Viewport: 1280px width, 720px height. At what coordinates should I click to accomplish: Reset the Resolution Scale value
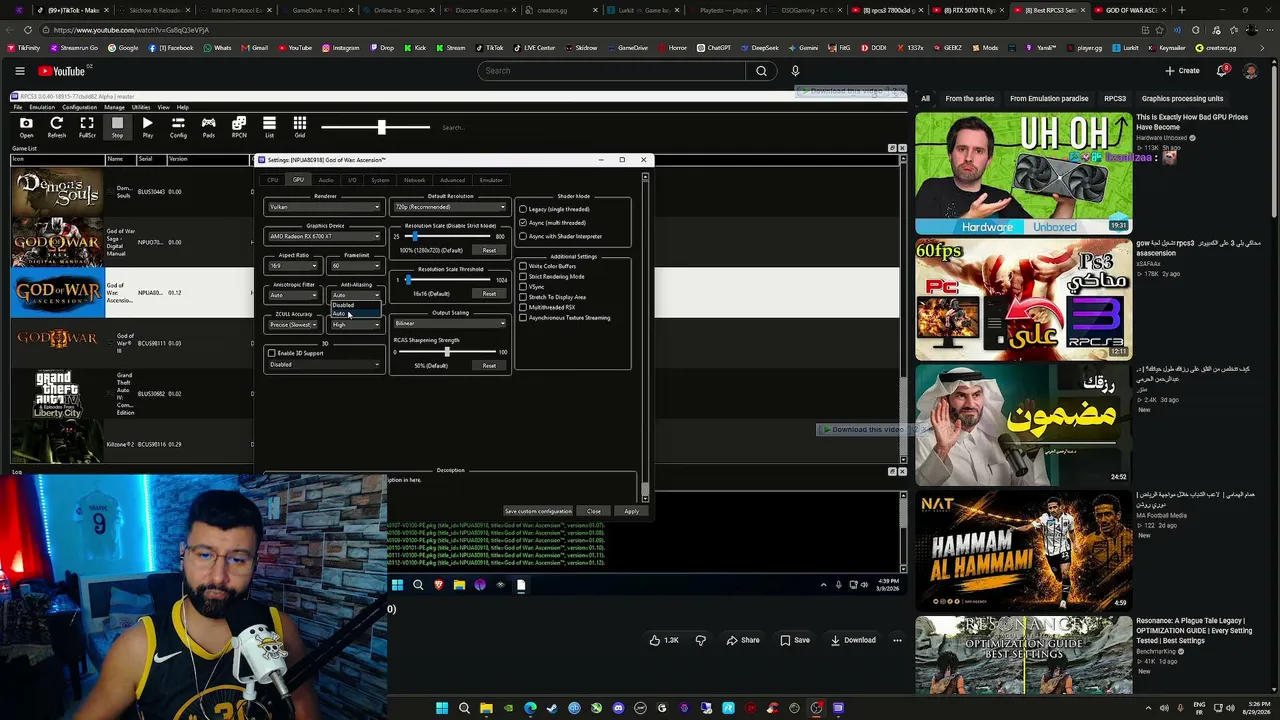click(489, 250)
